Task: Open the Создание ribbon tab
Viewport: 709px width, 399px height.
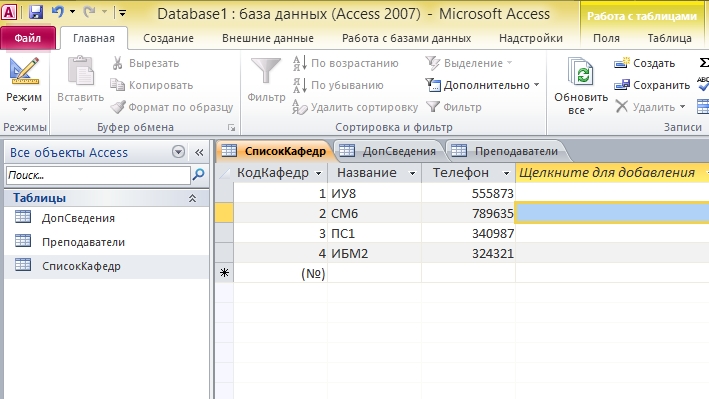Action: pyautogui.click(x=168, y=38)
